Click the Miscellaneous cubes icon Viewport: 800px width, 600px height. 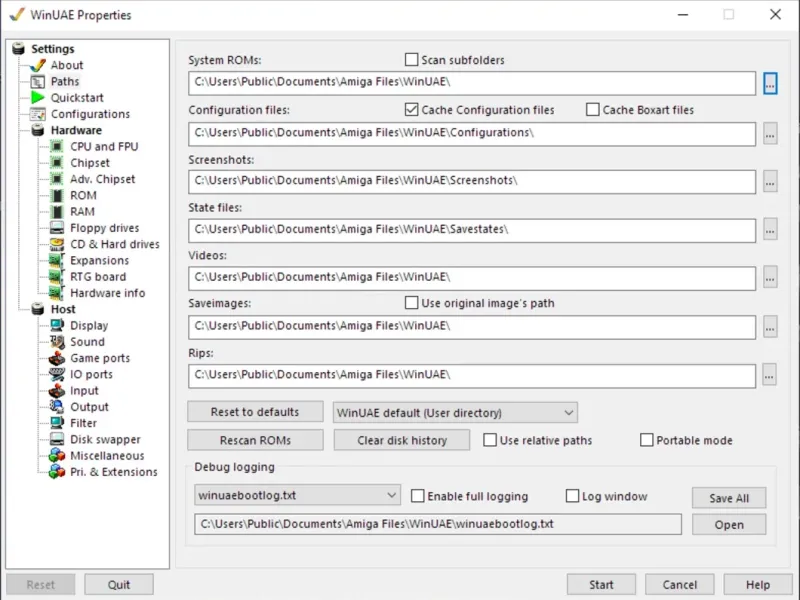click(x=57, y=456)
